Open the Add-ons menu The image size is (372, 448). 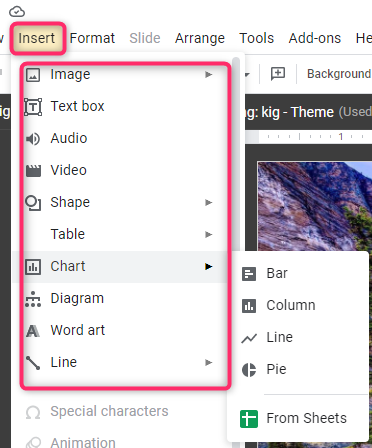(315, 38)
